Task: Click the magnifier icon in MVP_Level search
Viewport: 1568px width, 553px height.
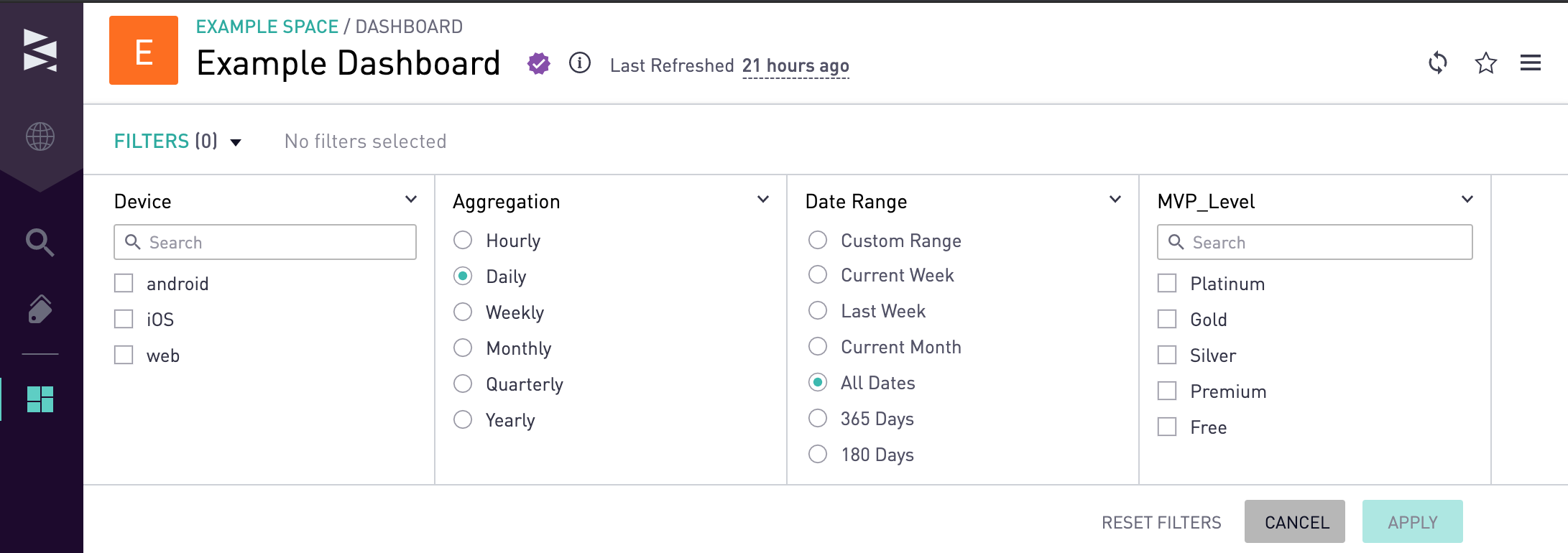Action: pos(1176,242)
